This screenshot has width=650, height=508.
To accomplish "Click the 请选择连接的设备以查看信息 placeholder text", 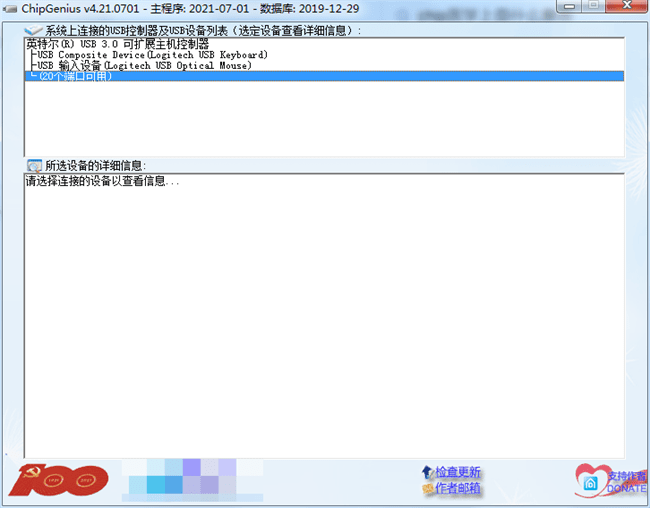I will [x=102, y=181].
